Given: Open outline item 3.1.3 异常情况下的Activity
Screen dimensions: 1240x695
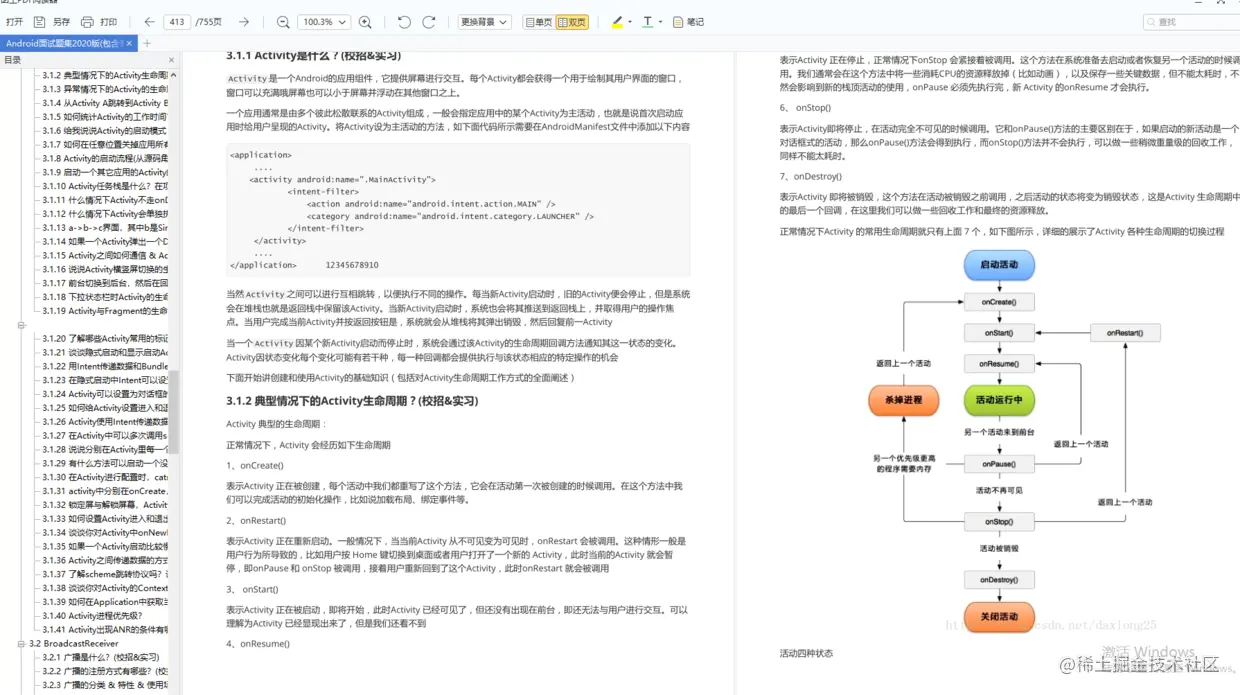Looking at the screenshot, I should (x=105, y=89).
